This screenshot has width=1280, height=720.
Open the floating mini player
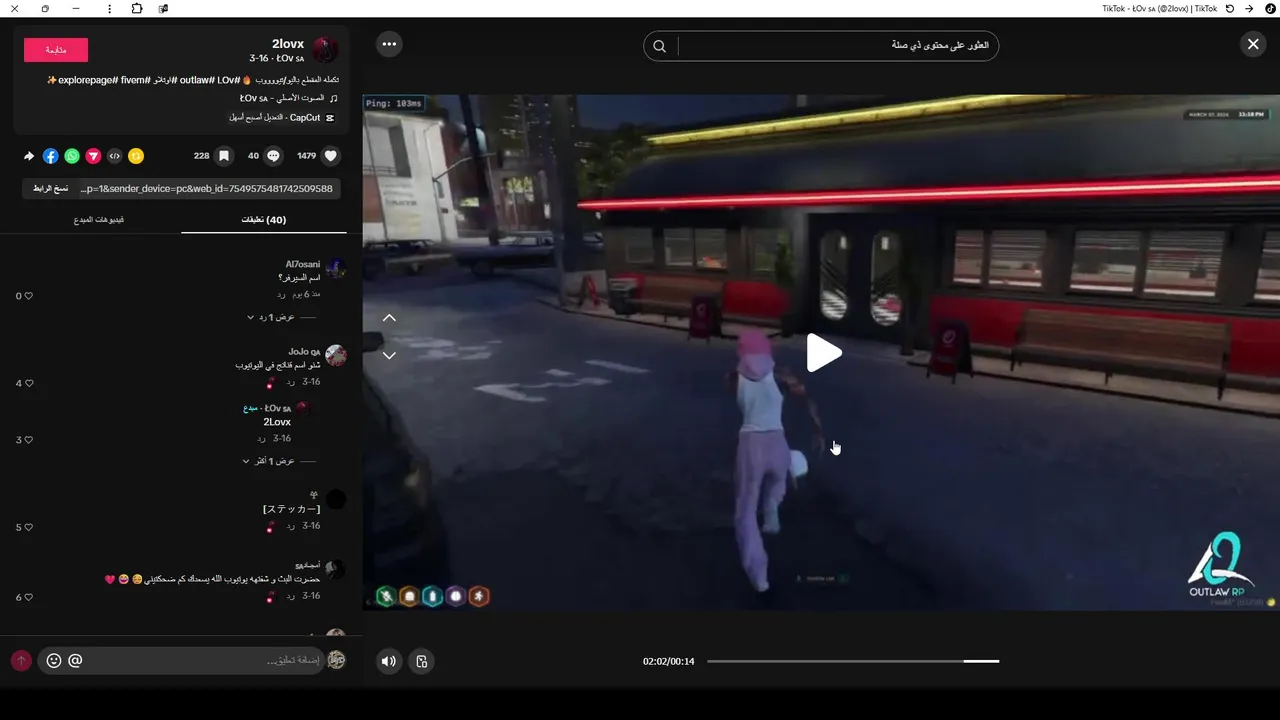point(422,661)
